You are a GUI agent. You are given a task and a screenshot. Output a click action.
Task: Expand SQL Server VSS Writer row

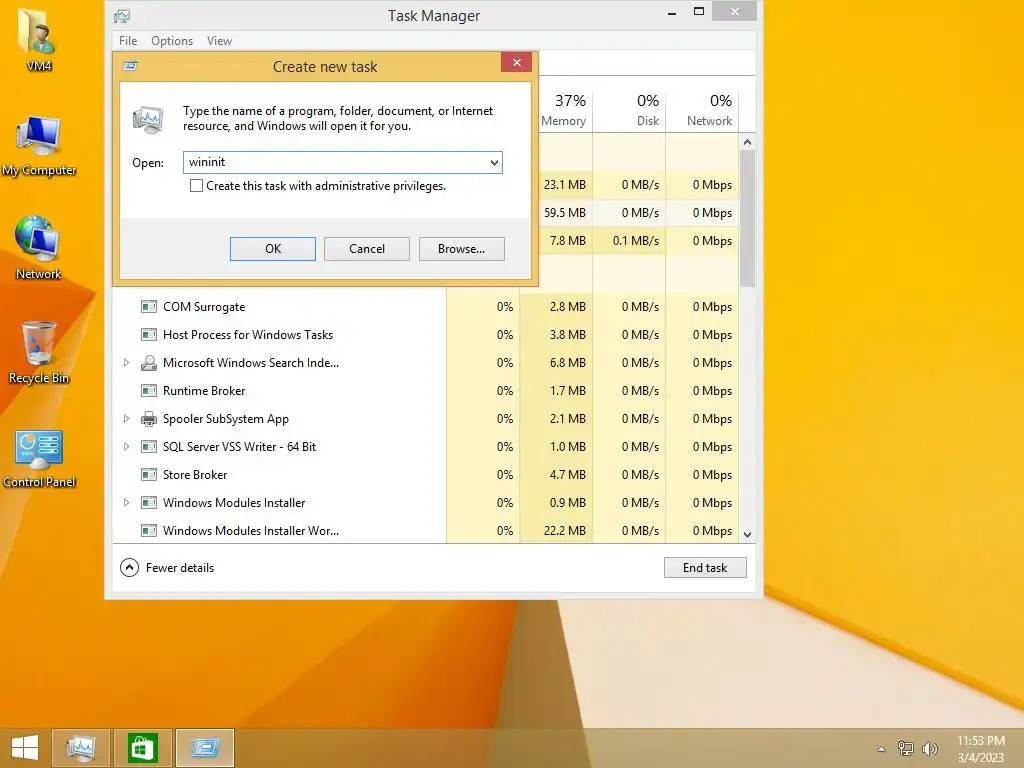coord(127,447)
